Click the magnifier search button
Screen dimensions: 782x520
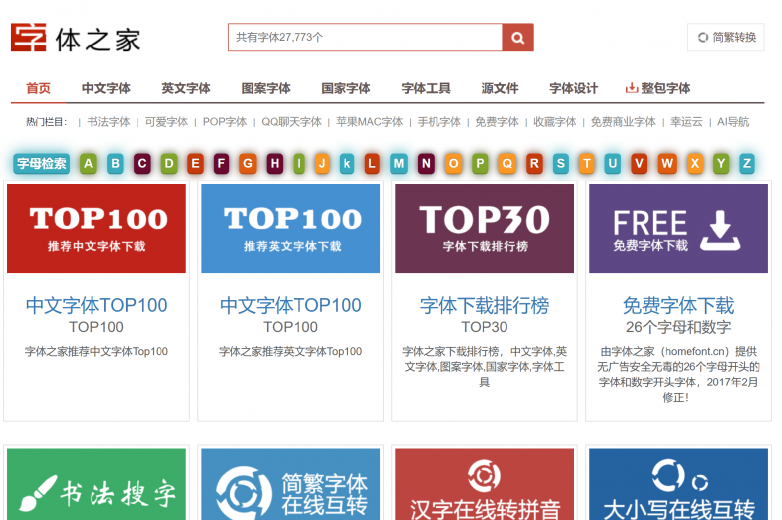click(x=517, y=38)
